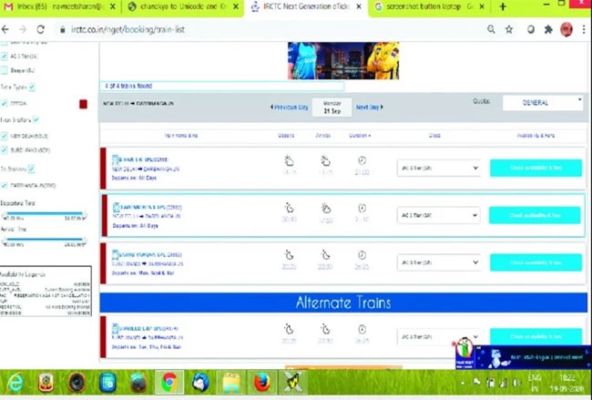Click the second train's check availability button
This screenshot has width=592, height=400.
coord(535,215)
